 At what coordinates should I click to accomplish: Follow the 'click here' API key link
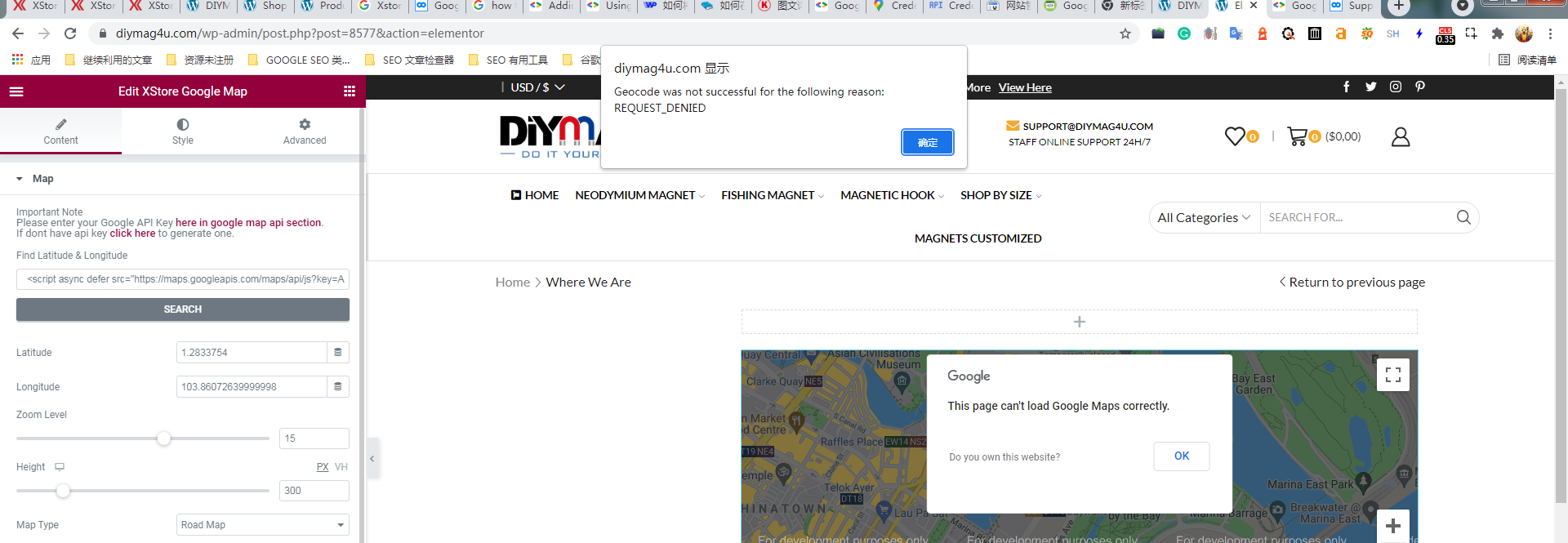click(x=132, y=234)
